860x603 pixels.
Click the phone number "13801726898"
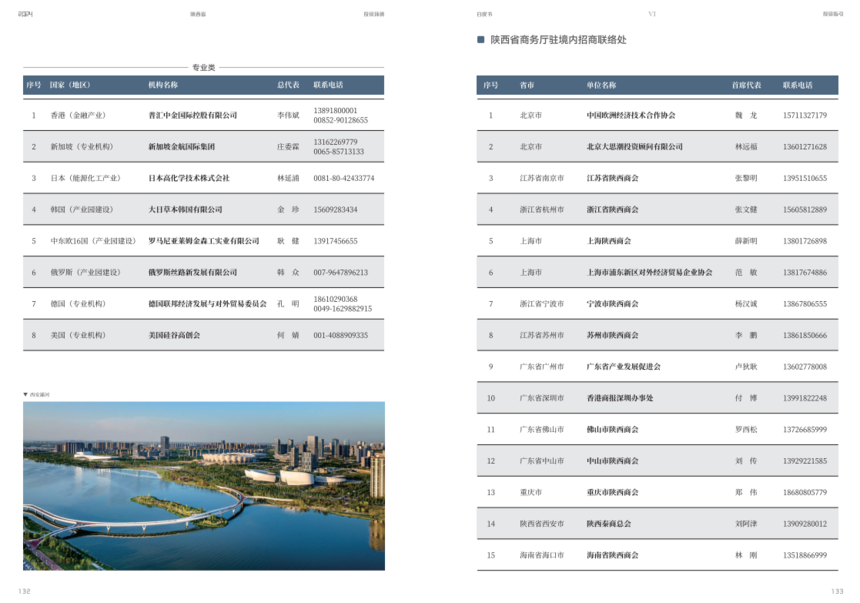pyautogui.click(x=805, y=241)
